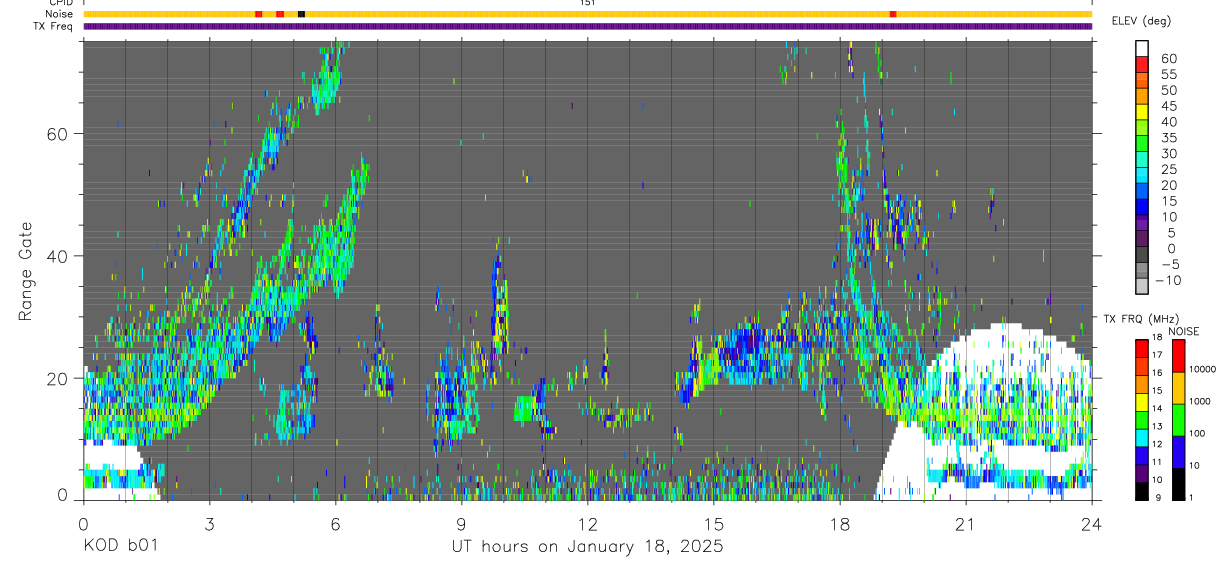Screen dimensions: 1228x567
Task: Click the 24 tick label on the UT hours axis
Action: click(x=1092, y=523)
